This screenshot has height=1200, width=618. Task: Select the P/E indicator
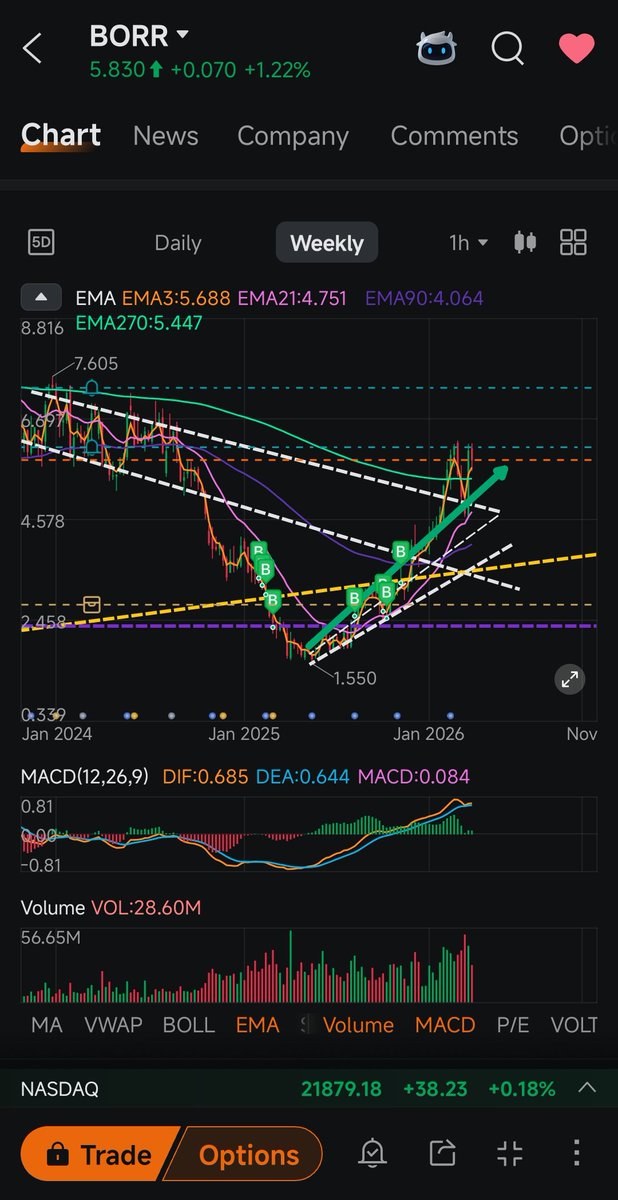coord(513,1025)
